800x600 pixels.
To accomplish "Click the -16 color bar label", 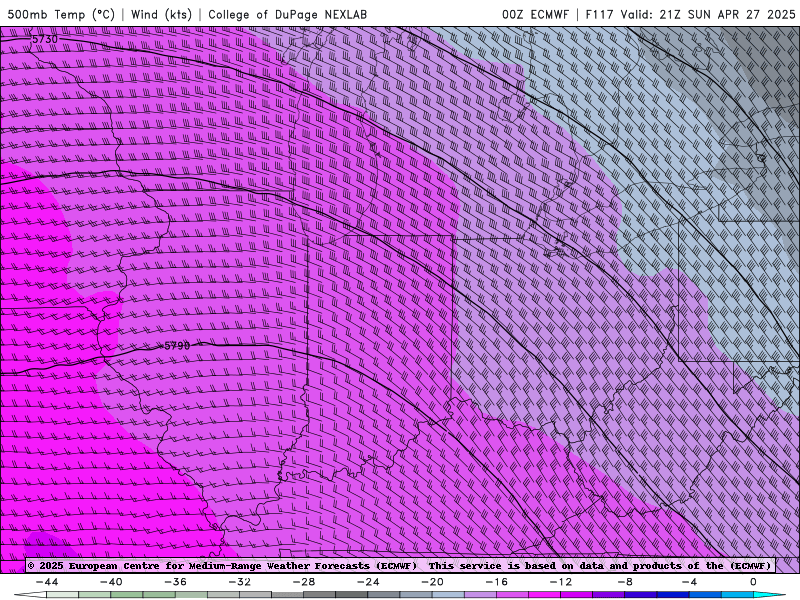I will [x=496, y=582].
